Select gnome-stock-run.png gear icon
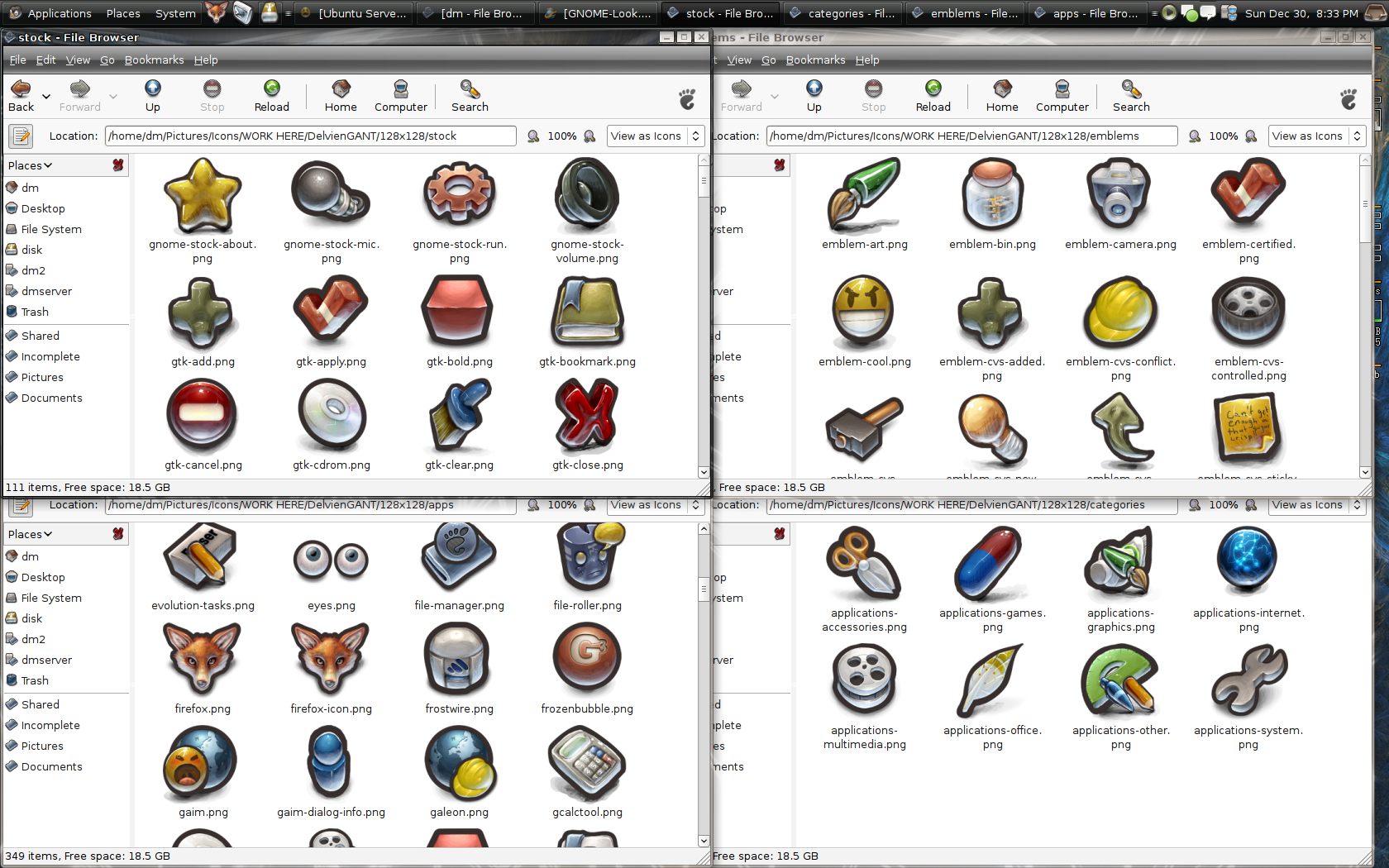This screenshot has width=1389, height=868. 459,195
